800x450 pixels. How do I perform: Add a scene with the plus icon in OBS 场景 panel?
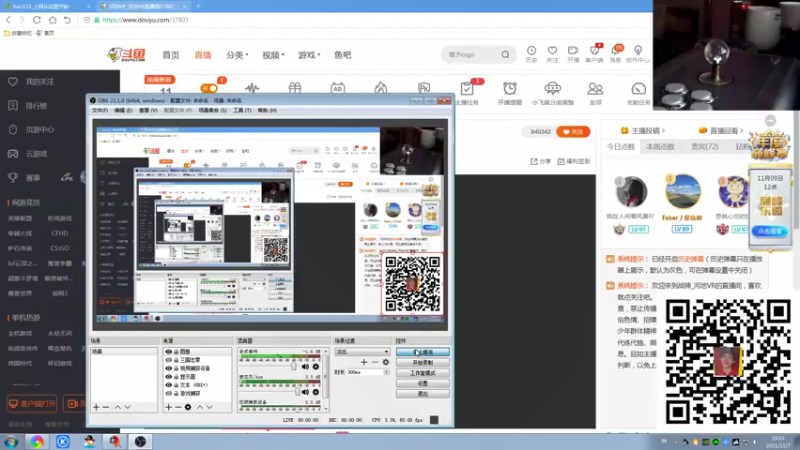pyautogui.click(x=96, y=407)
